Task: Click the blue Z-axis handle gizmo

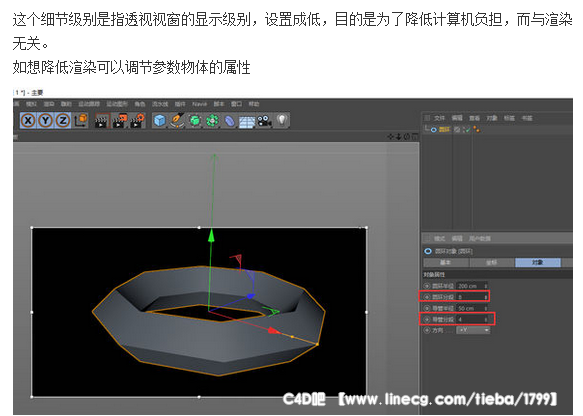Action: (x=251, y=296)
